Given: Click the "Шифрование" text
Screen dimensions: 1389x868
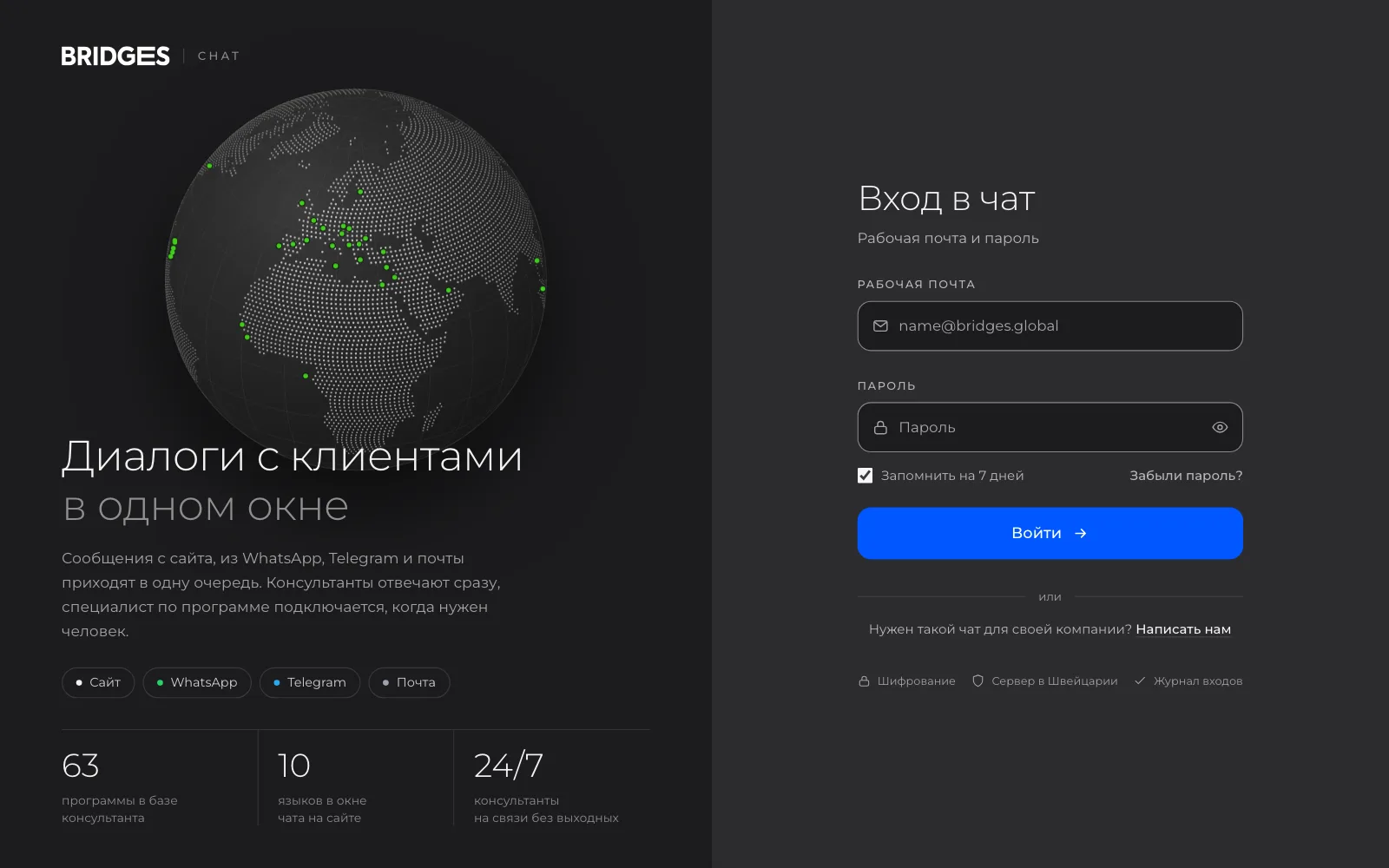Looking at the screenshot, I should point(917,681).
